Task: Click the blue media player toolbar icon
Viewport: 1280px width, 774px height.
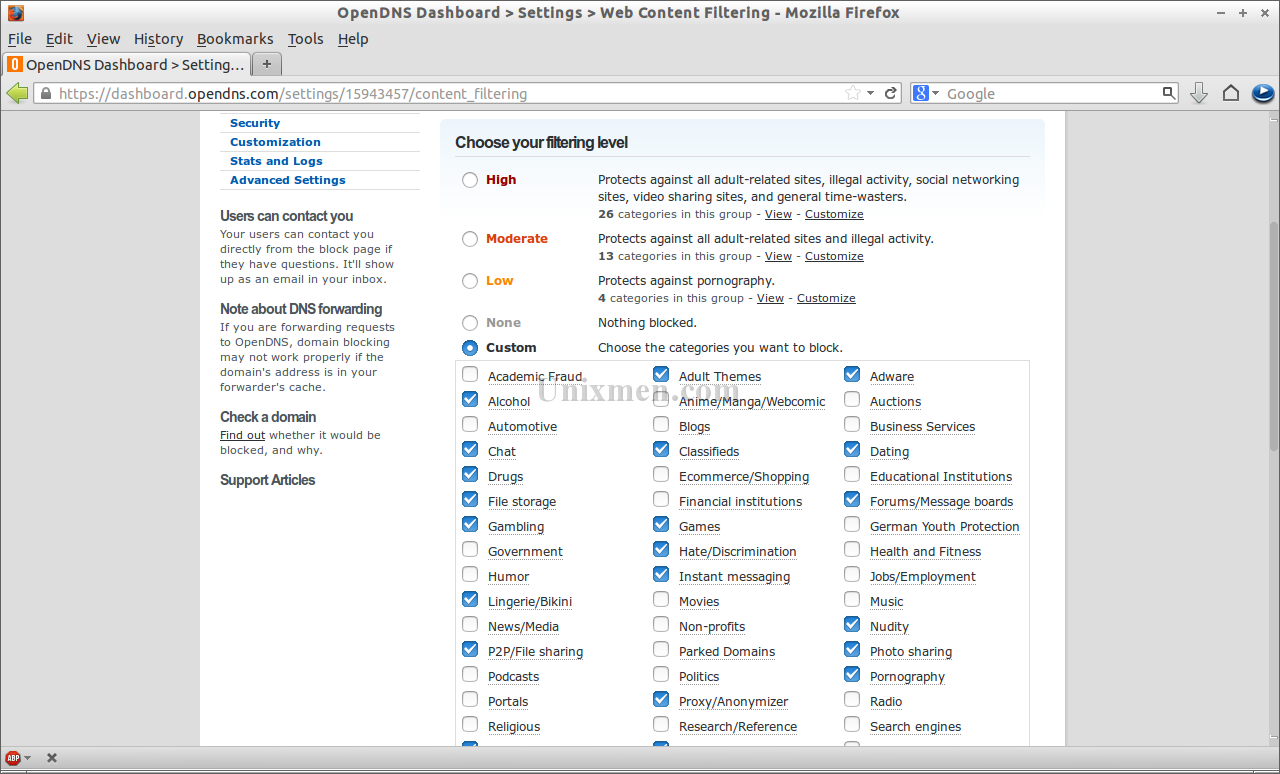Action: click(1263, 93)
